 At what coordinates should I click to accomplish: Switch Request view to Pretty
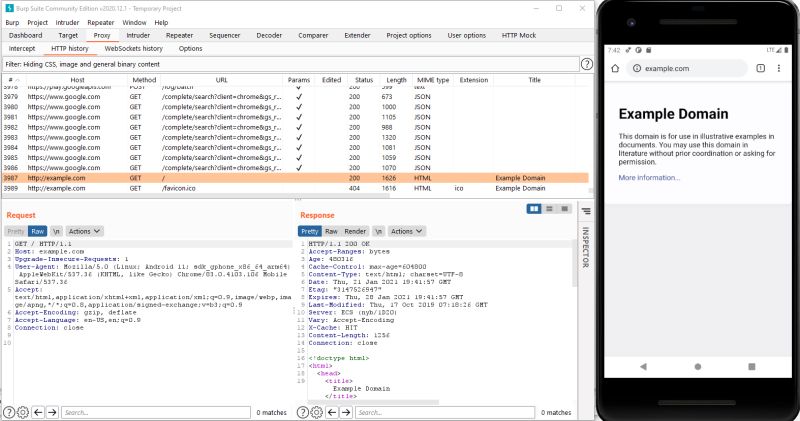(x=16, y=231)
